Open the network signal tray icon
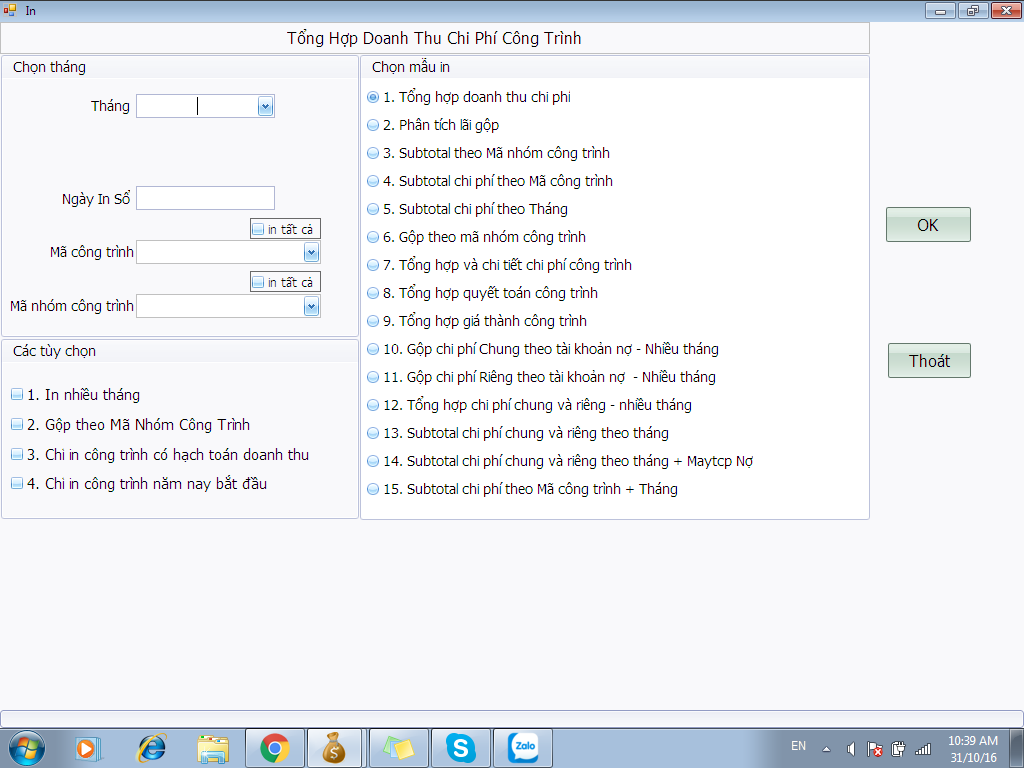 point(923,749)
